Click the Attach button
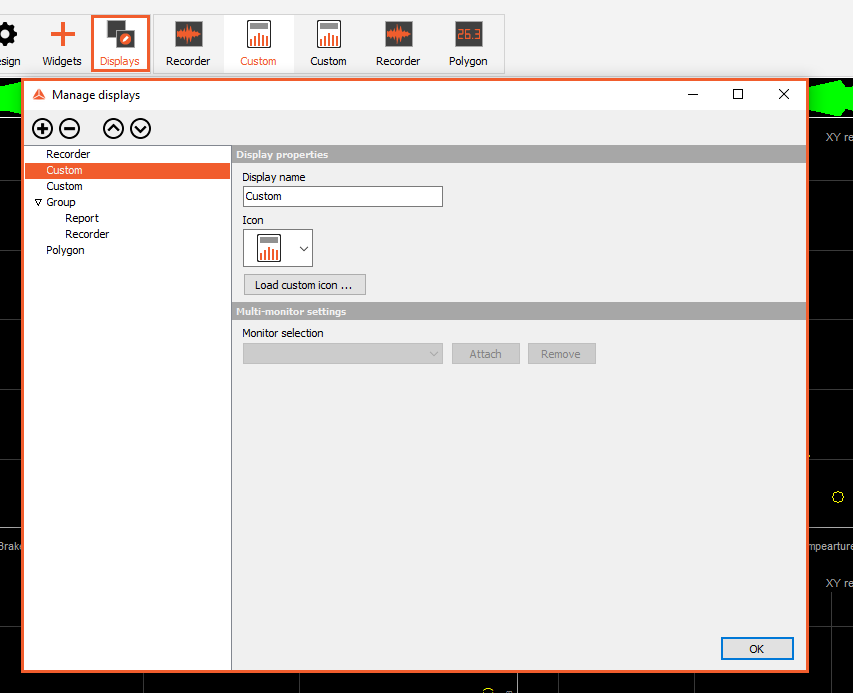 [x=486, y=354]
